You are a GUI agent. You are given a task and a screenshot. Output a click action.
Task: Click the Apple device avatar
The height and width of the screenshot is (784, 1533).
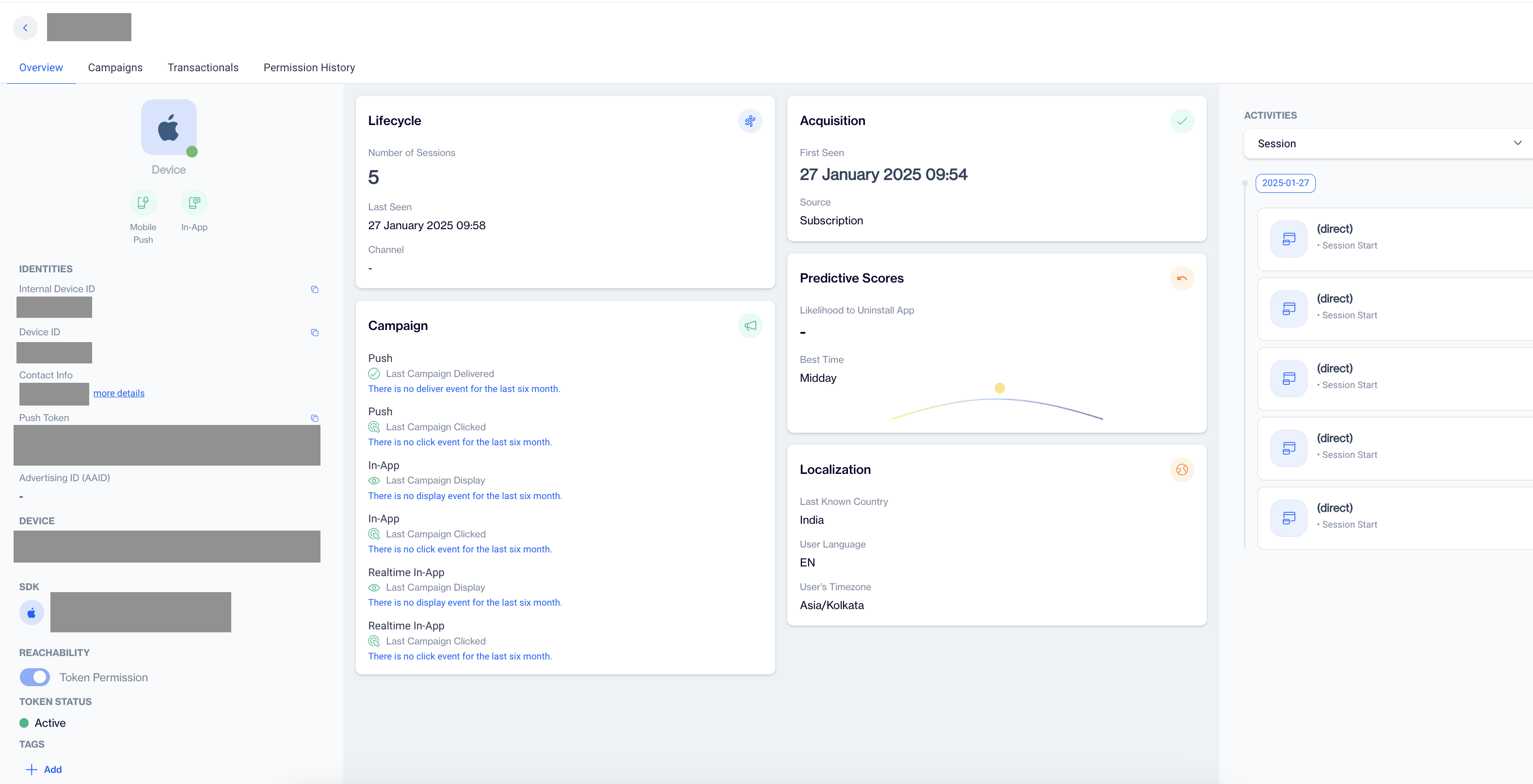tap(169, 127)
